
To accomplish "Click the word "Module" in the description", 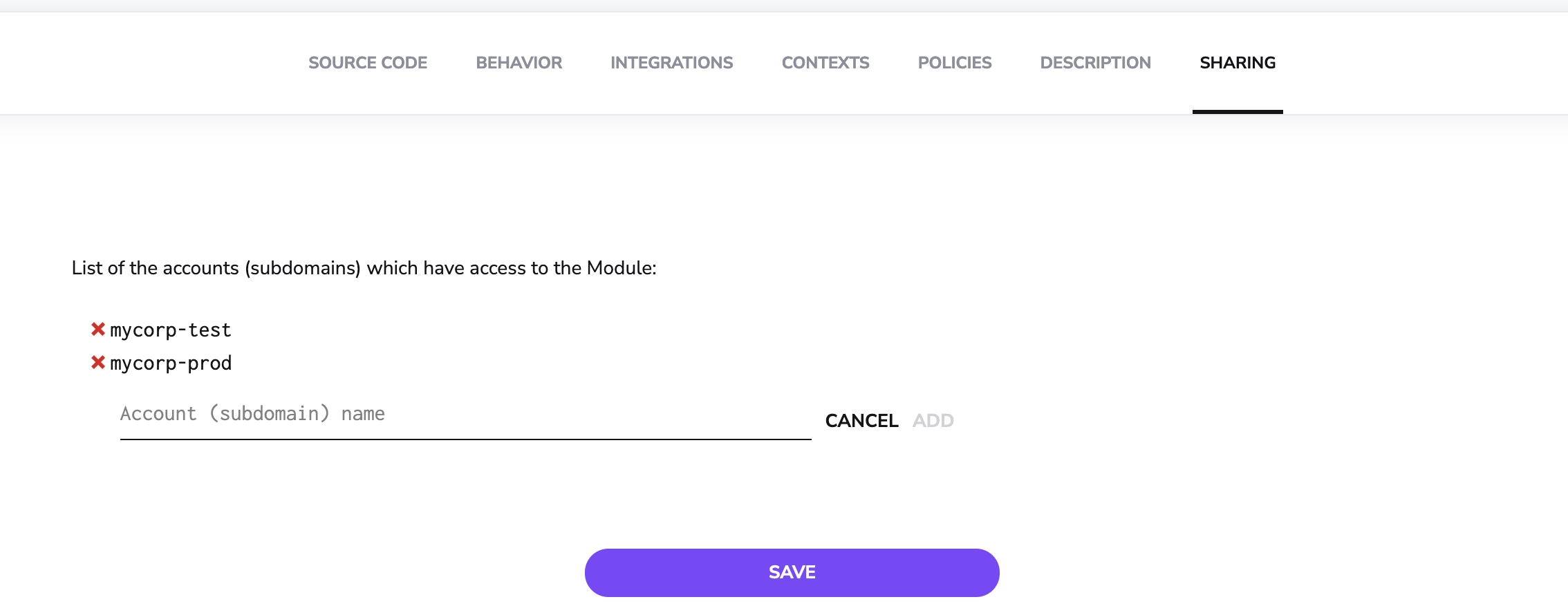I will pyautogui.click(x=619, y=268).
